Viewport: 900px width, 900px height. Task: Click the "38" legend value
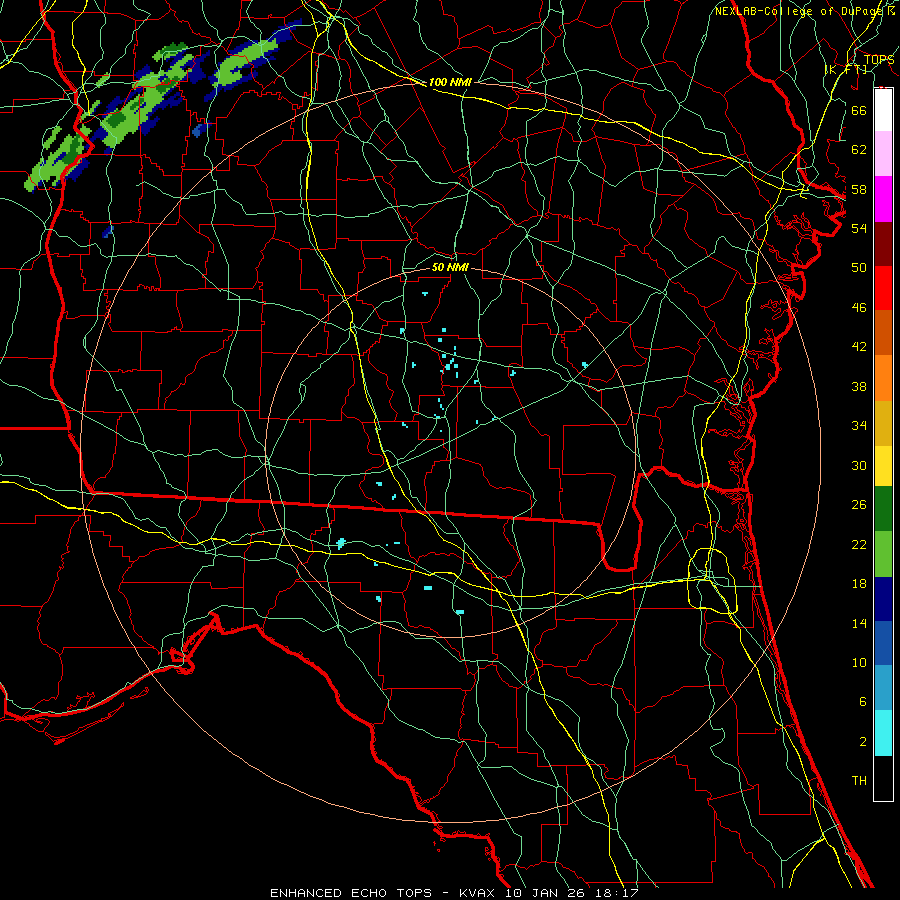point(859,387)
